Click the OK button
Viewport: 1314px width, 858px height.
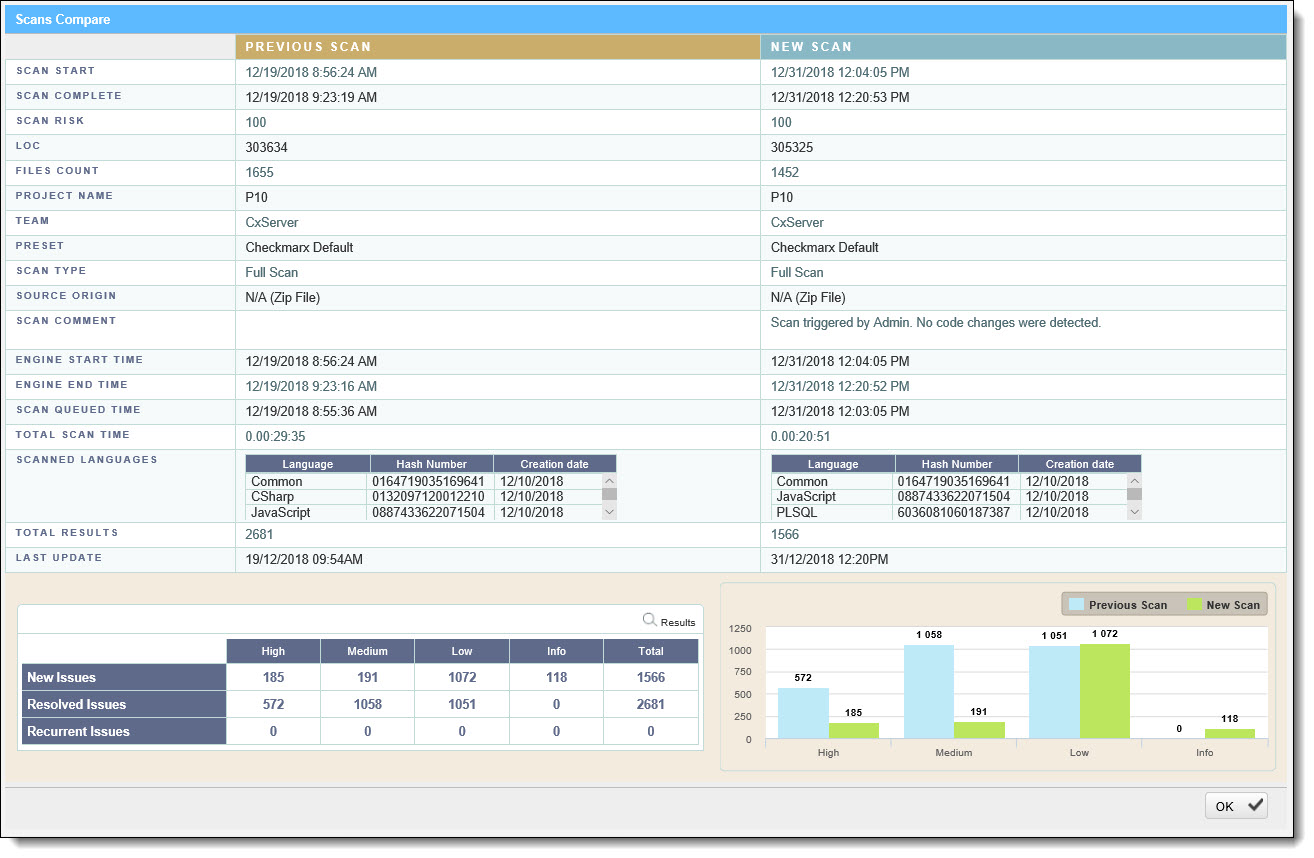tap(1236, 806)
